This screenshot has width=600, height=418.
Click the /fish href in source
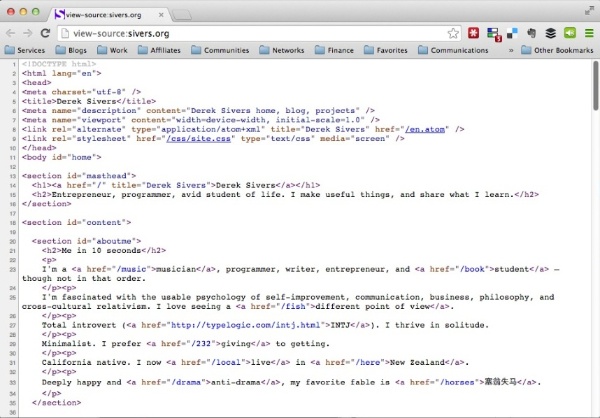(x=293, y=306)
